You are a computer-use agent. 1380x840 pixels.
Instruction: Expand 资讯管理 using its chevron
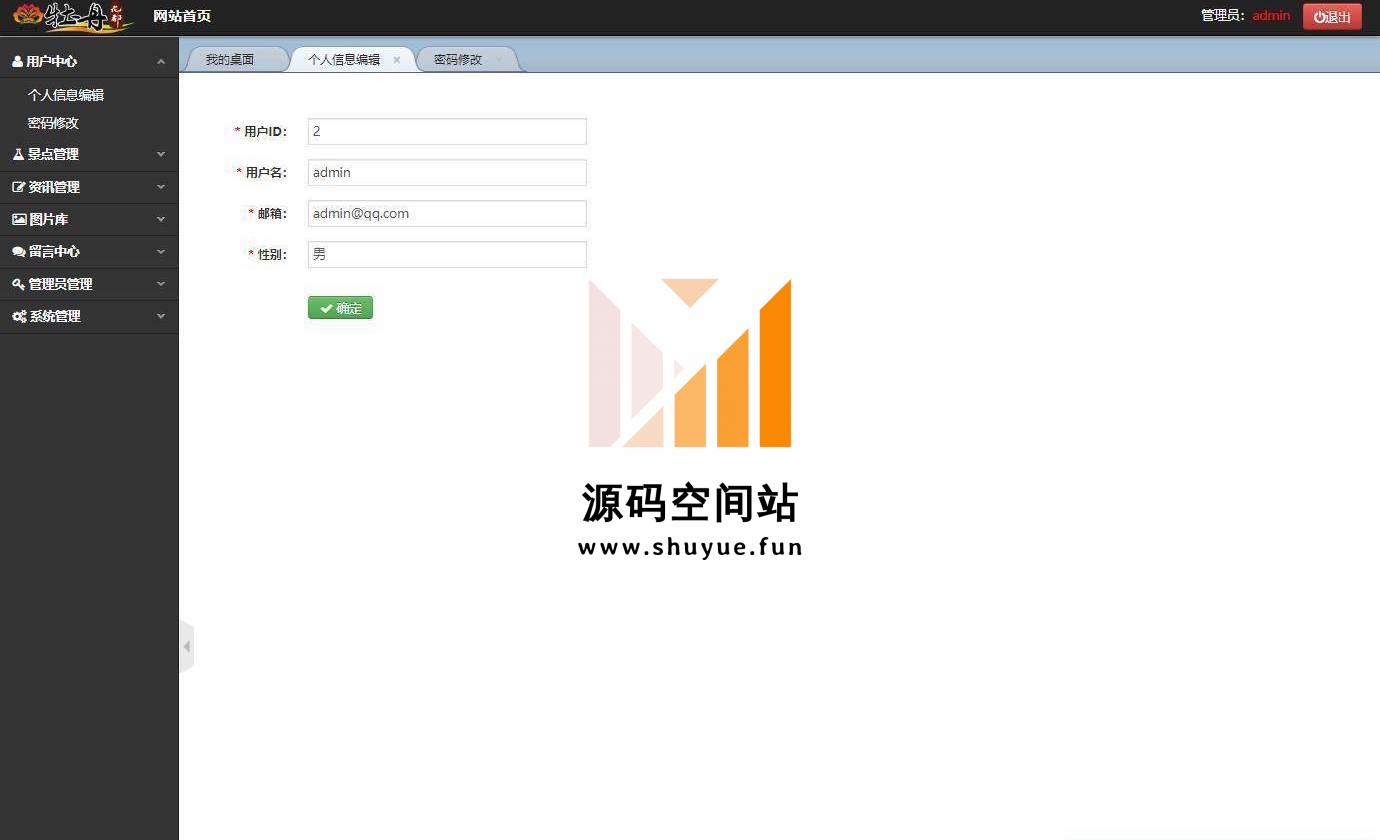161,187
